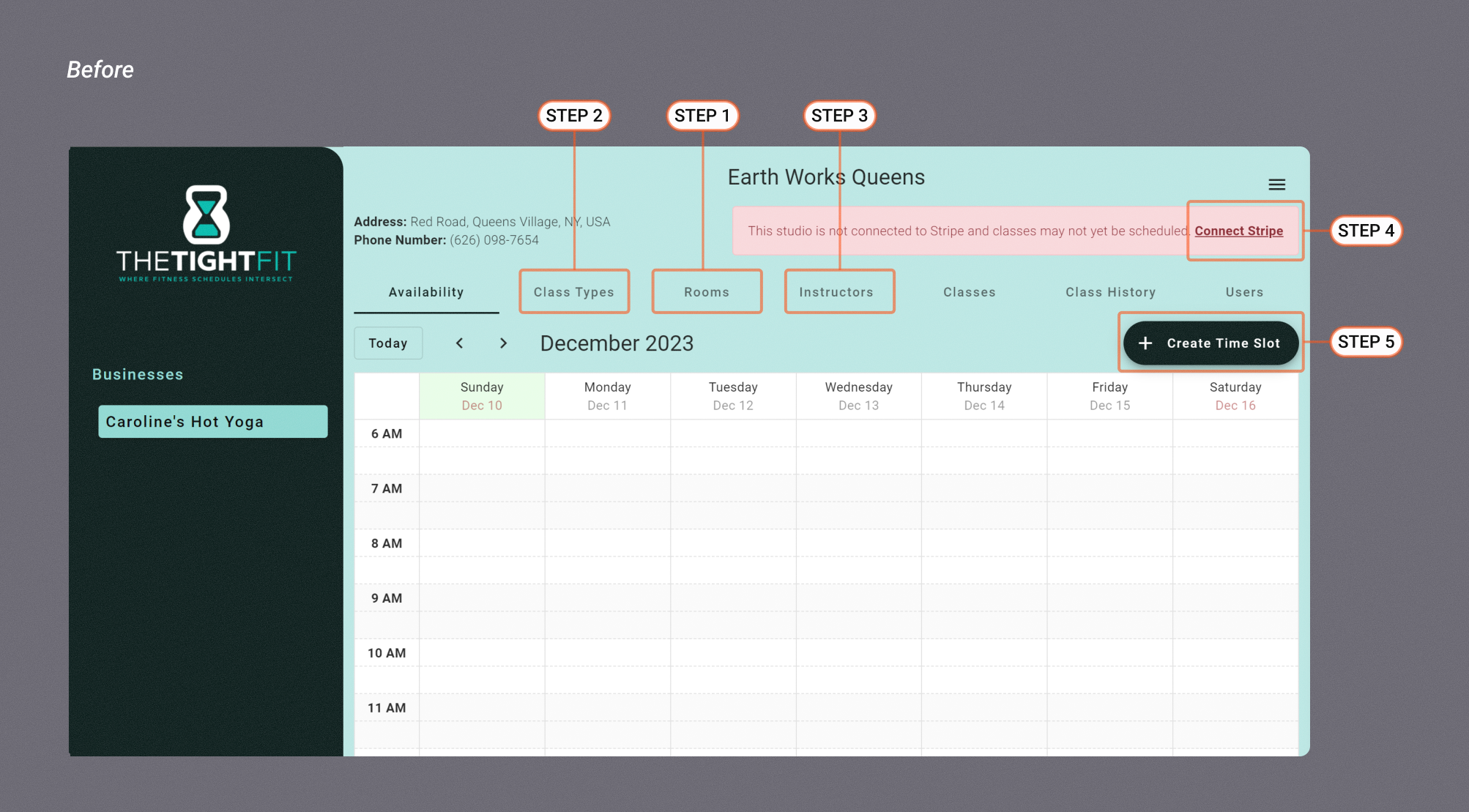The width and height of the screenshot is (1469, 812).
Task: Go to previous week arrow
Action: coord(459,343)
